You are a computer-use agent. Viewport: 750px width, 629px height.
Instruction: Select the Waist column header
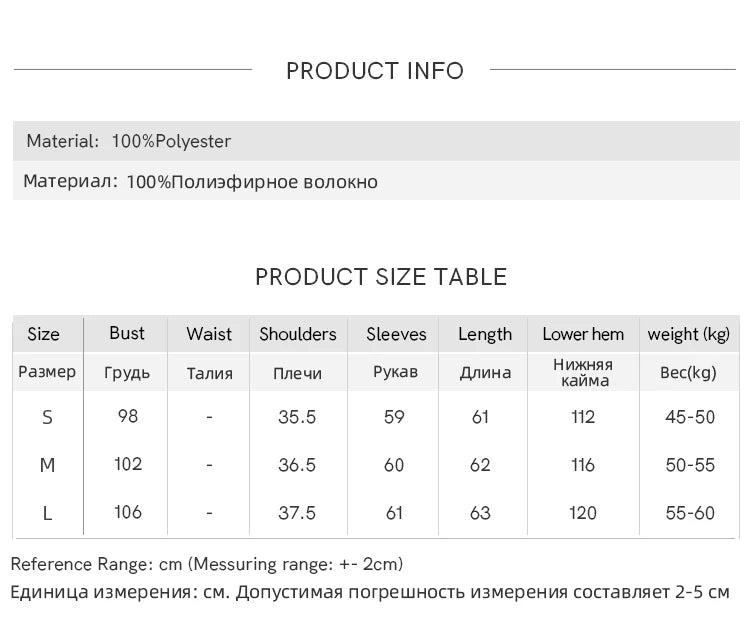[209, 334]
